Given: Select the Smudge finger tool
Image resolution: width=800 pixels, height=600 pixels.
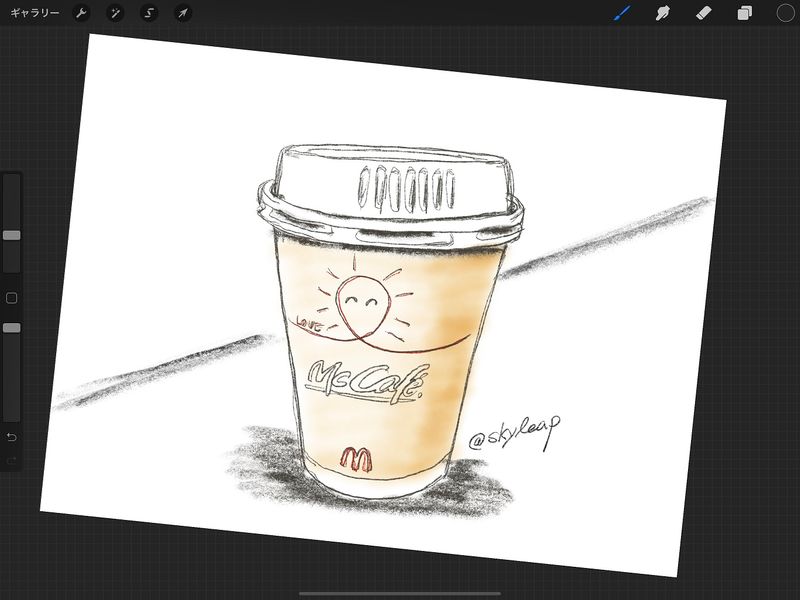Looking at the screenshot, I should coord(662,13).
